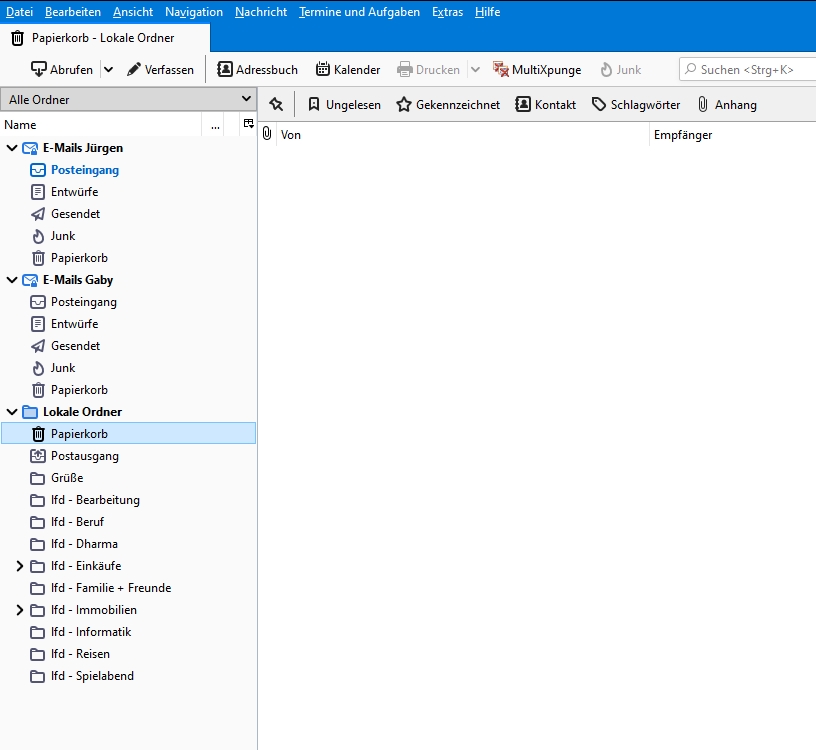Toggle the Schlagwörter filter
This screenshot has width=816, height=750.
tap(636, 105)
